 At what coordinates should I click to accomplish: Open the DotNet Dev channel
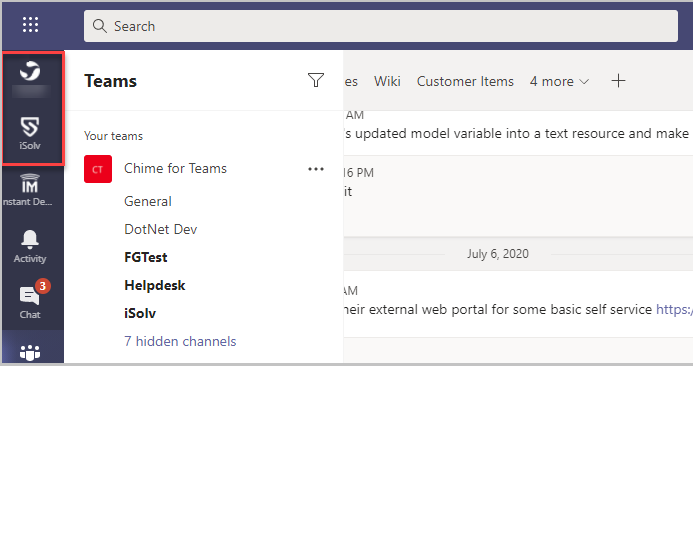pos(160,229)
